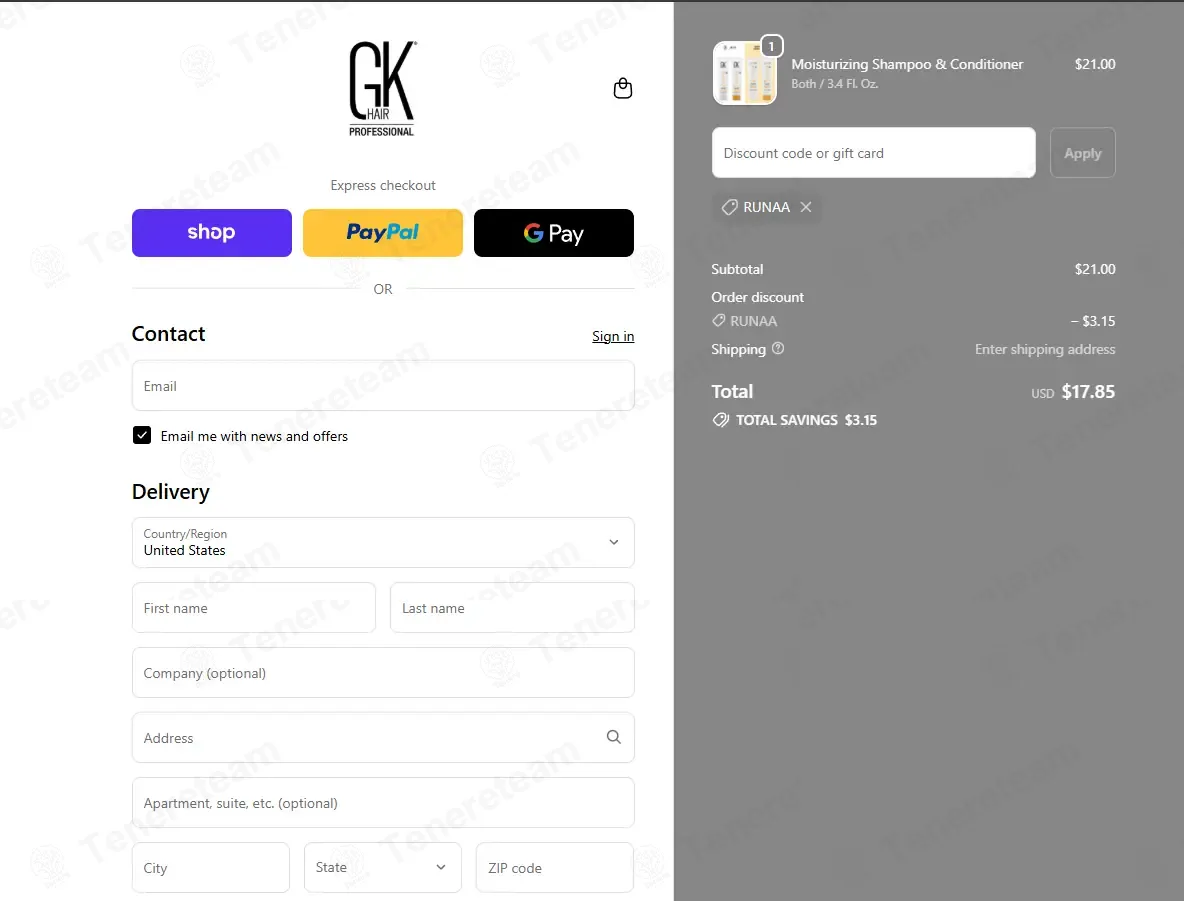Click the Subtotal $21.00 amount
Image resolution: width=1184 pixels, height=901 pixels.
[1095, 269]
